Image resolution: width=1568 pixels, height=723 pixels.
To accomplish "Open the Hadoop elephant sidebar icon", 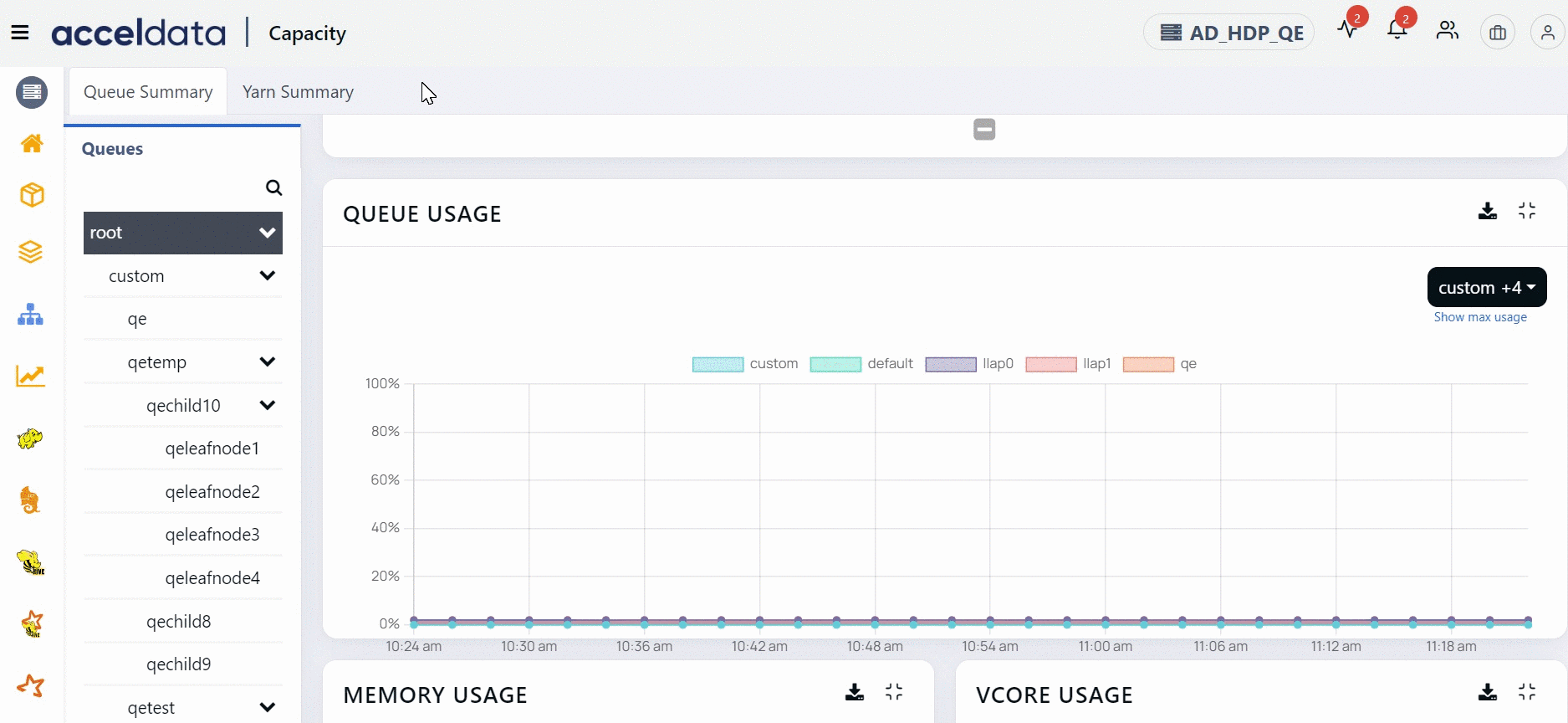I will (x=30, y=438).
